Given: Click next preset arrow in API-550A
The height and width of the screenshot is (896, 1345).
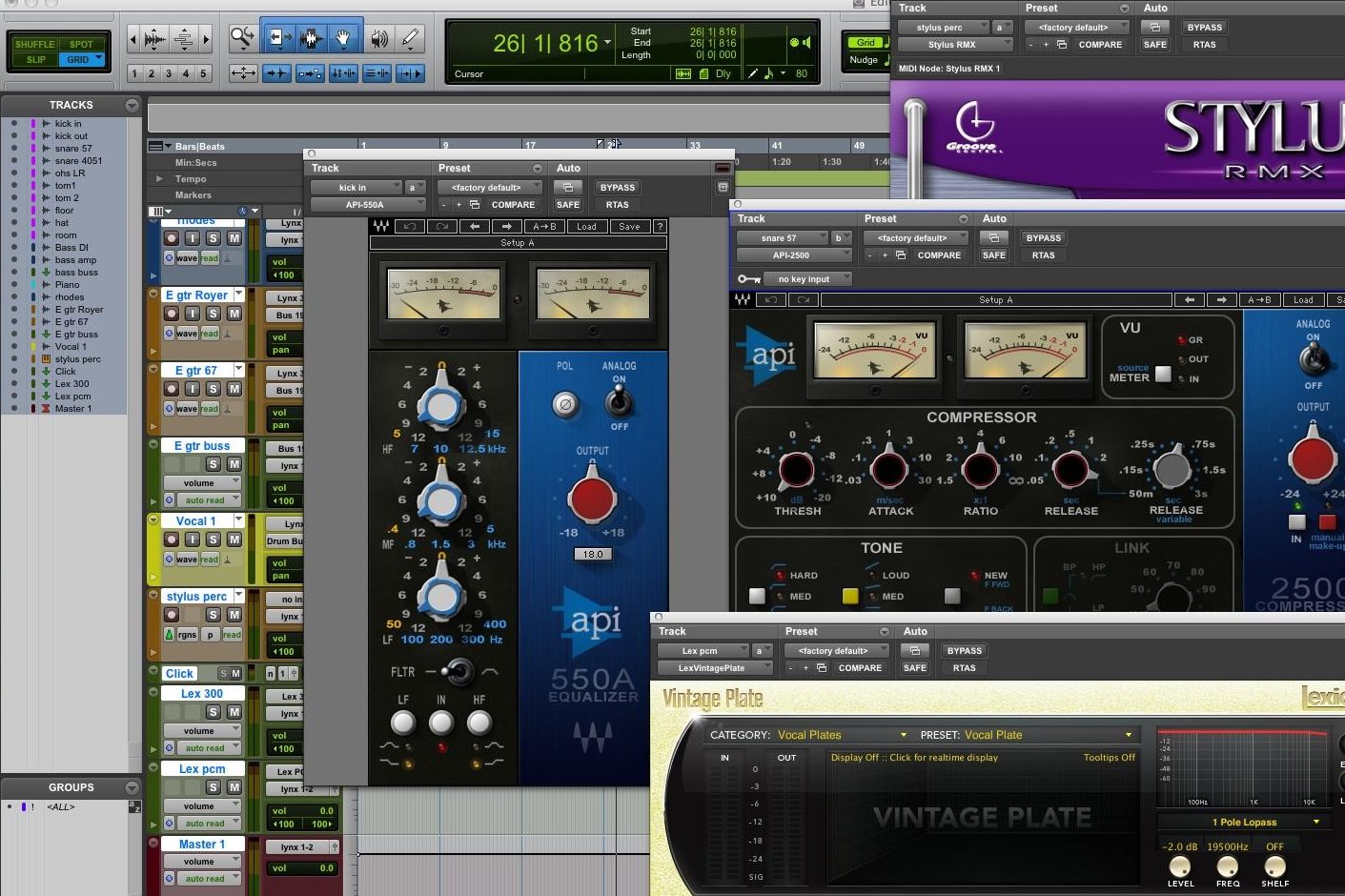Looking at the screenshot, I should coord(507,227).
